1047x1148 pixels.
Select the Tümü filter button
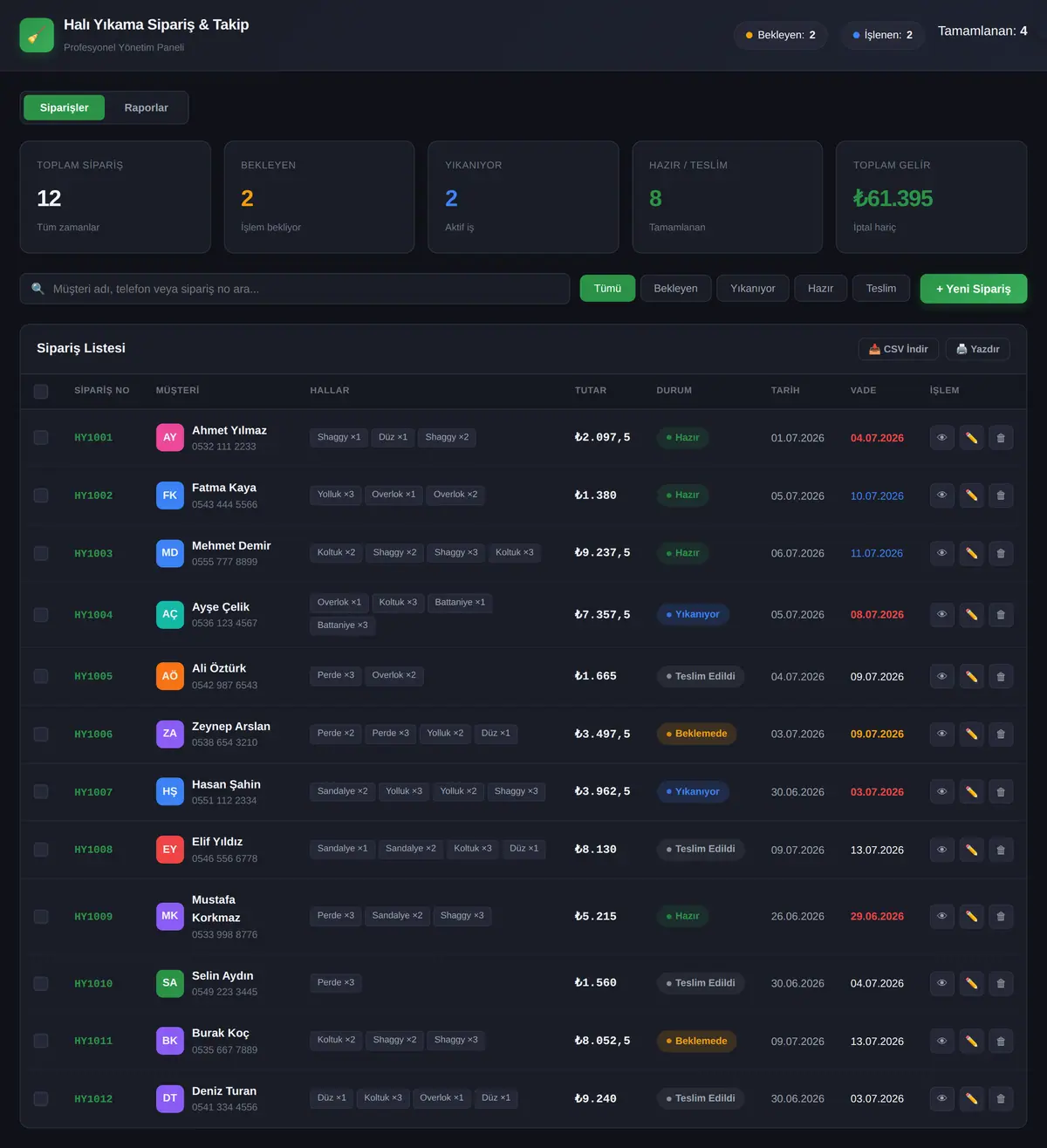coord(607,289)
